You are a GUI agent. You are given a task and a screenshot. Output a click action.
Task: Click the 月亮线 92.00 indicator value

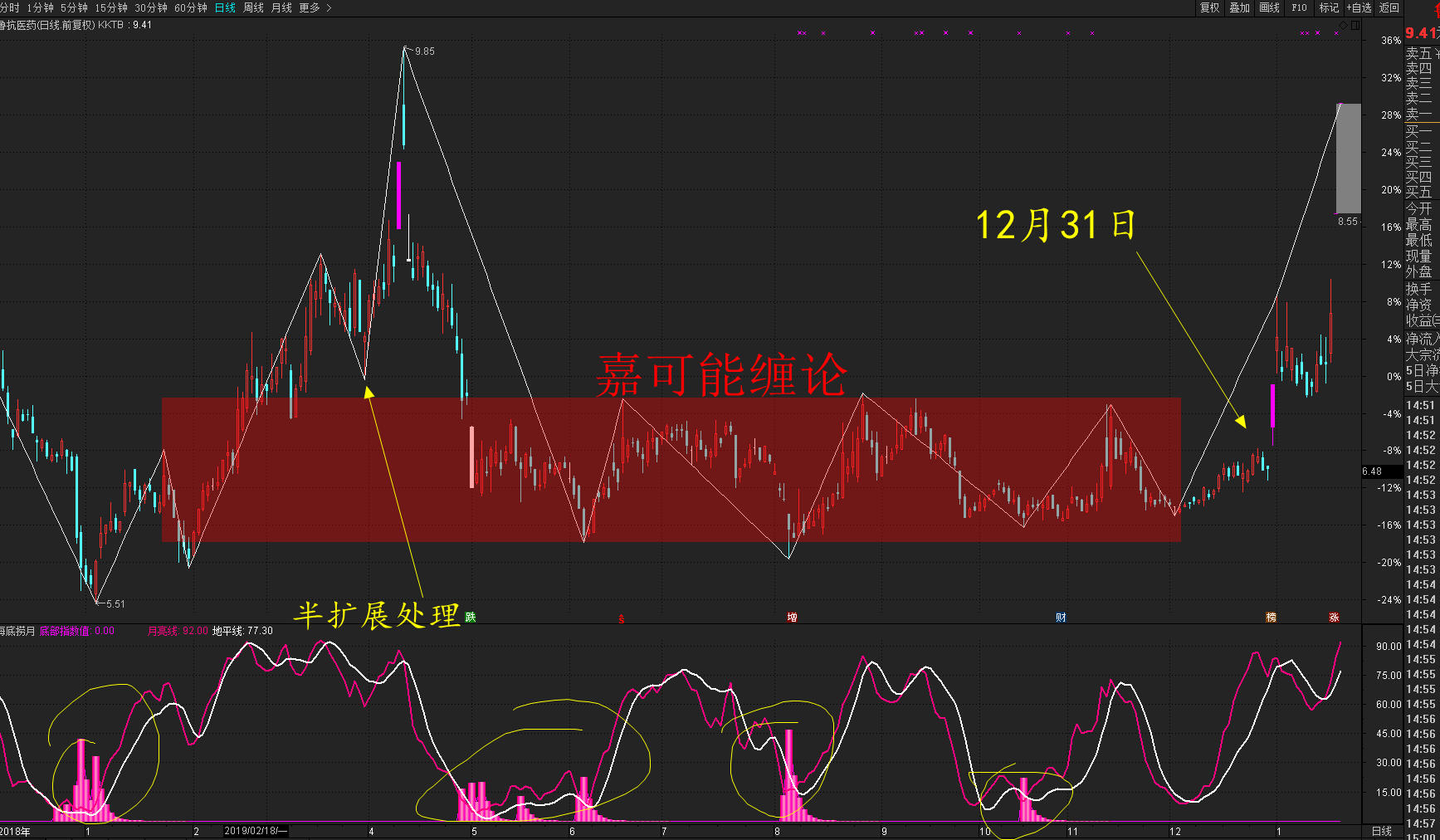tap(178, 631)
